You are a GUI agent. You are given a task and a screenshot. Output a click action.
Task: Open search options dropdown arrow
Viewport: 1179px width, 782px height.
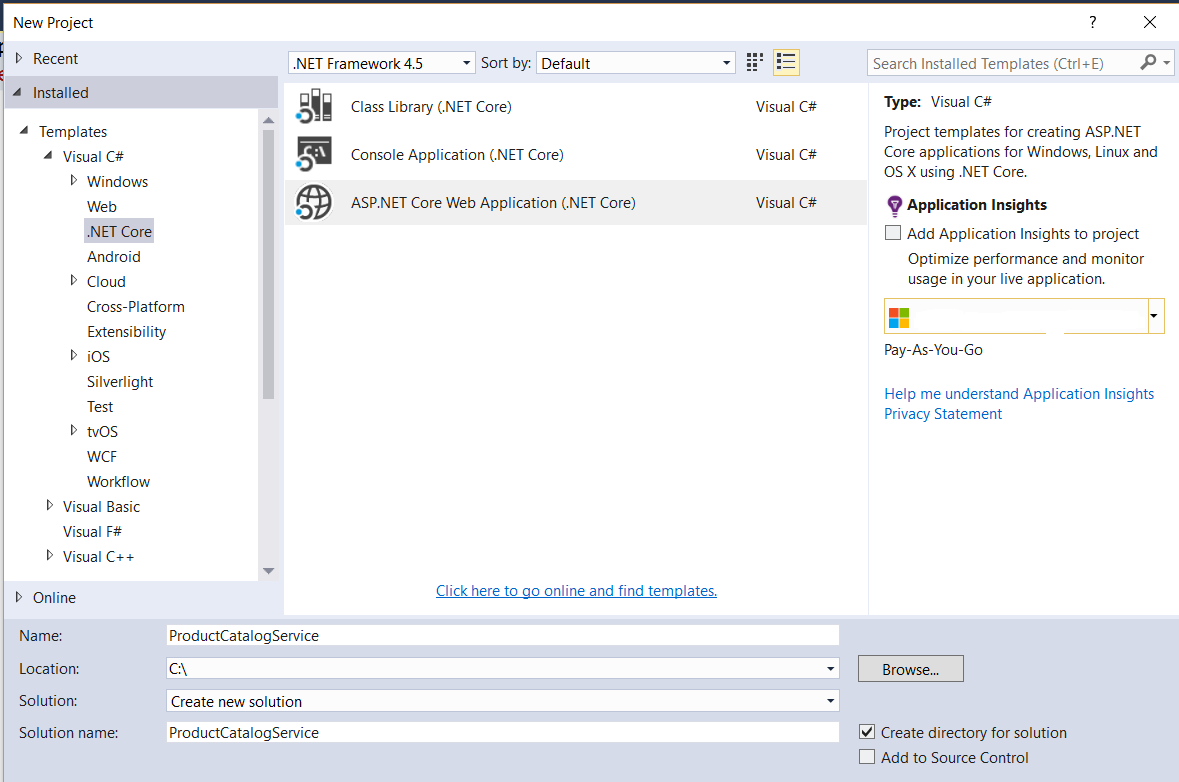tap(1166, 63)
